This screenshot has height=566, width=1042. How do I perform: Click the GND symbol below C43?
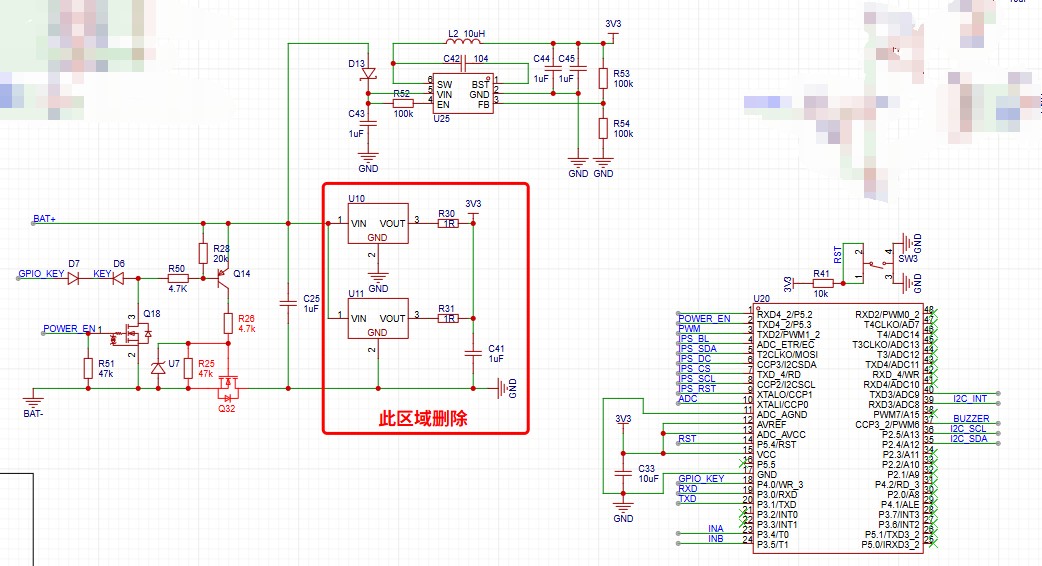(x=368, y=162)
